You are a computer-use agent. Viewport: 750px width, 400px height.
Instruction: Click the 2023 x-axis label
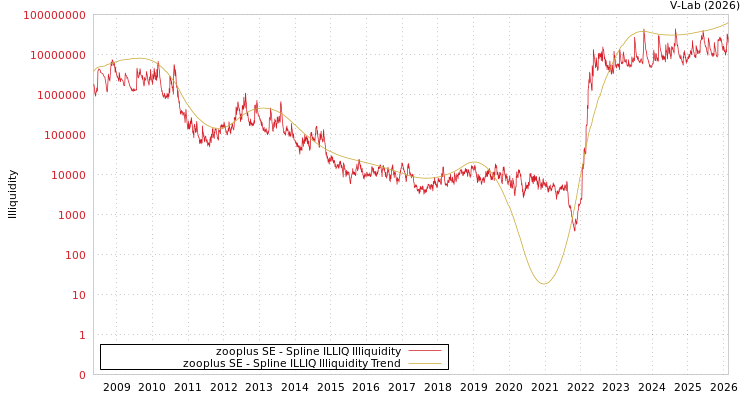tap(616, 387)
